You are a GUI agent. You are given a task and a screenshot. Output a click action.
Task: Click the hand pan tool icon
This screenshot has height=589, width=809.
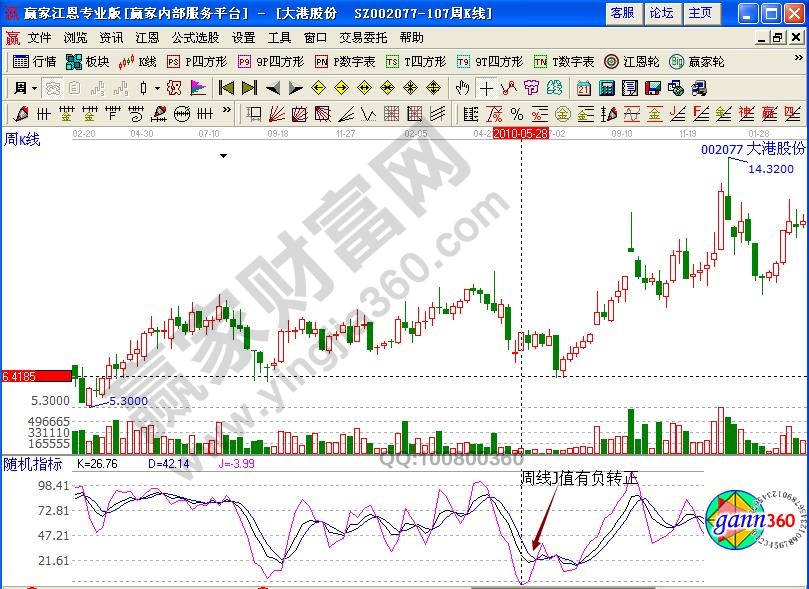[x=462, y=88]
